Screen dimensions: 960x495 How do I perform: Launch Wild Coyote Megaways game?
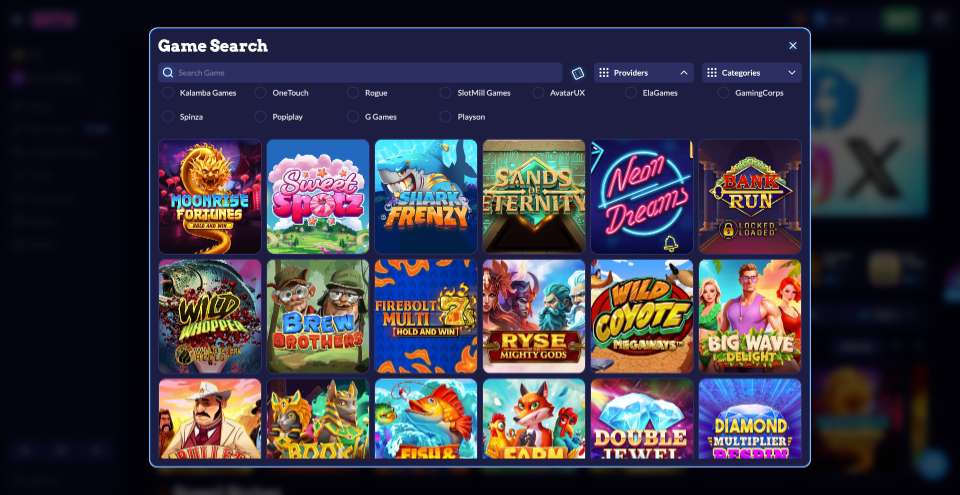point(642,316)
